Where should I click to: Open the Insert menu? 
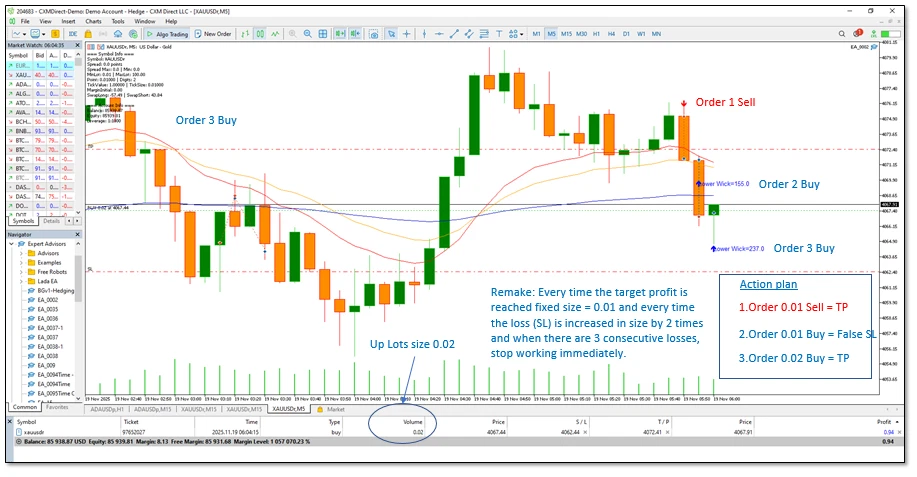click(68, 21)
